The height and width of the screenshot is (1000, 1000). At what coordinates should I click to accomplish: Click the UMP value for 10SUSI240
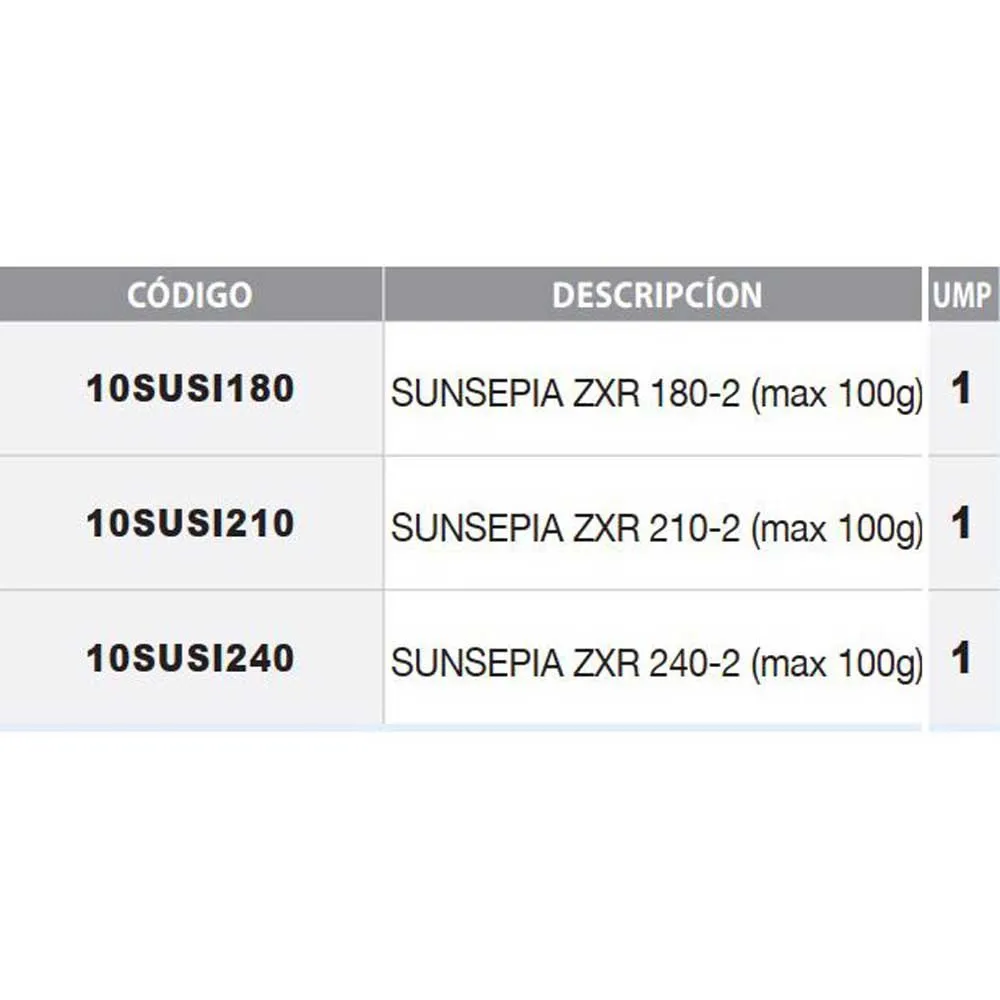tap(961, 658)
